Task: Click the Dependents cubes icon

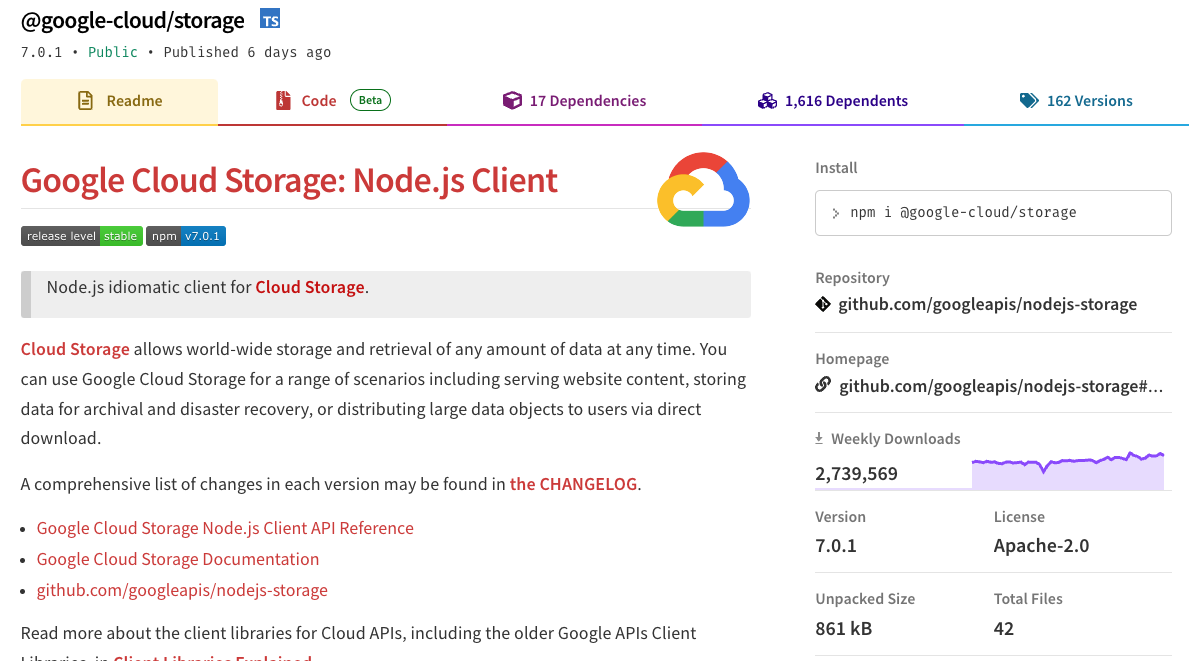Action: click(x=767, y=101)
